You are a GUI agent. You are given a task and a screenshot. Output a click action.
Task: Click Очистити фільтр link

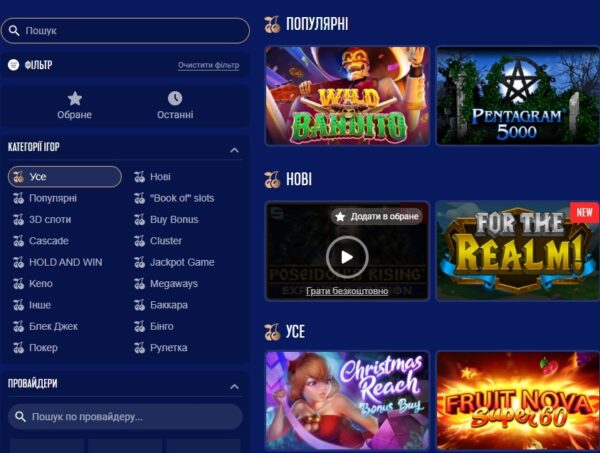pyautogui.click(x=209, y=65)
